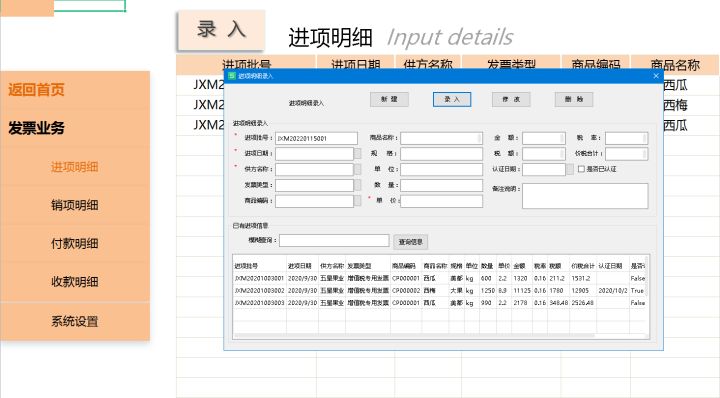Click the 规格 input field

click(x=441, y=153)
